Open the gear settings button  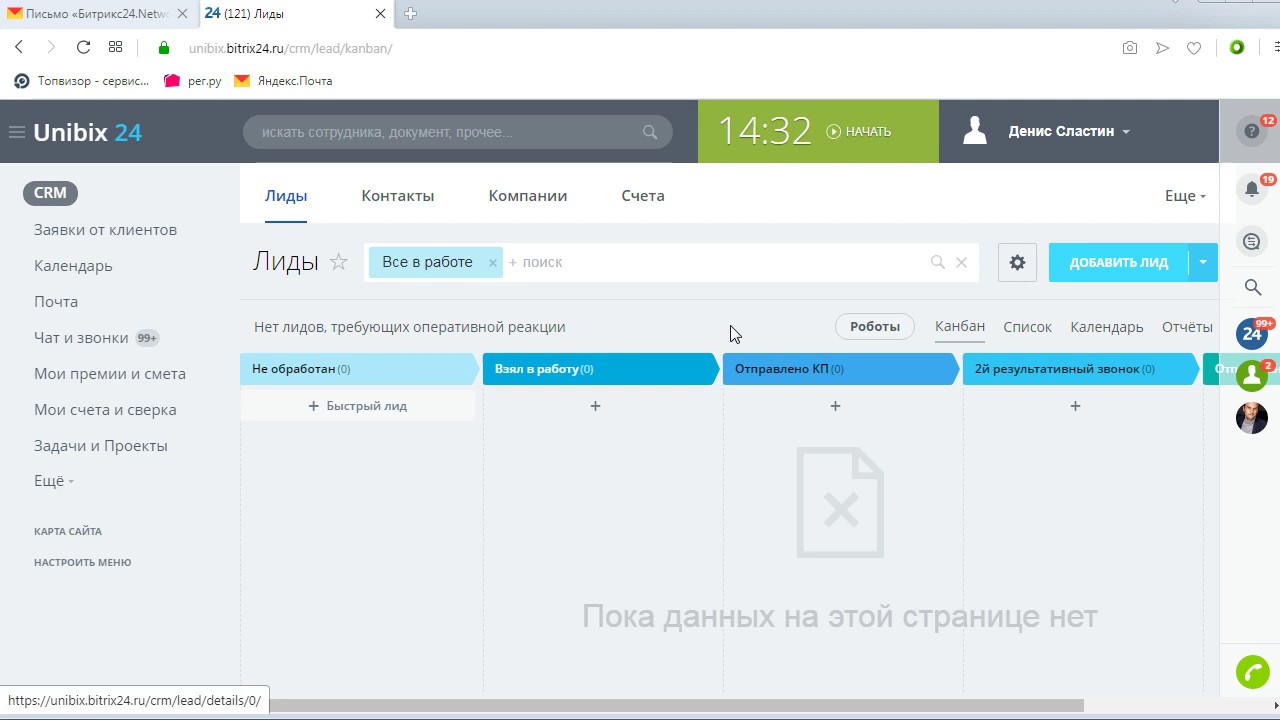1017,262
